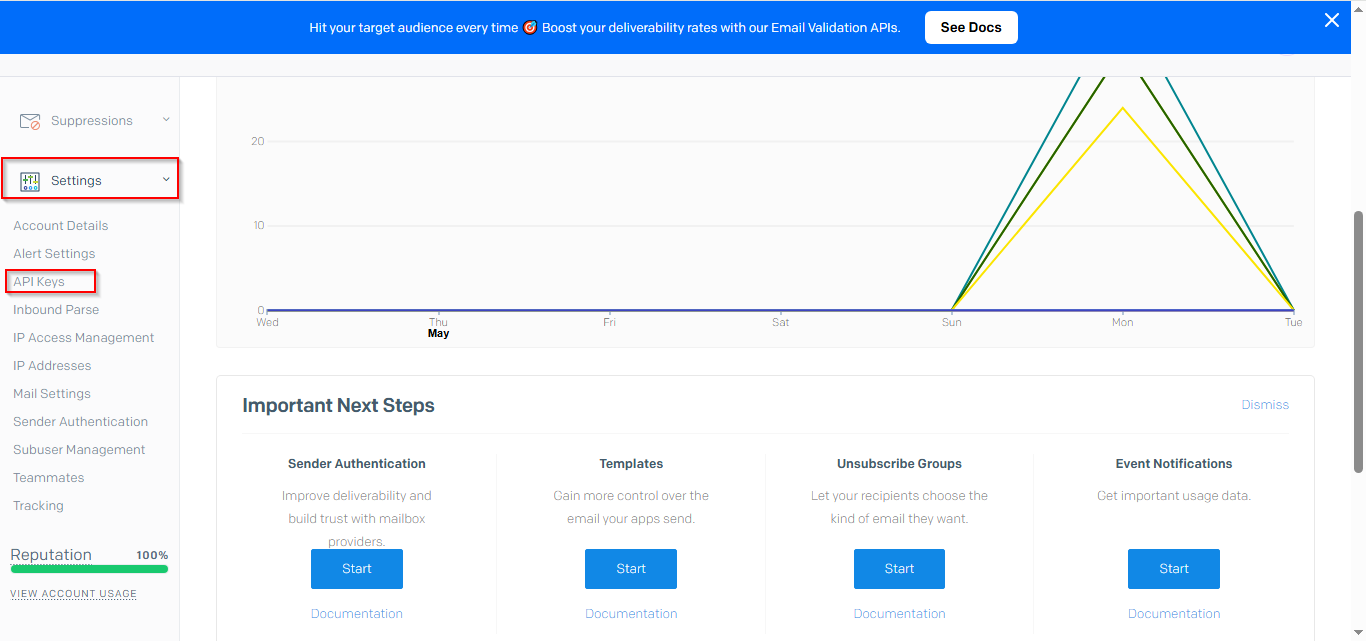
Task: Click the Sun label on chart axis
Action: pos(952,322)
